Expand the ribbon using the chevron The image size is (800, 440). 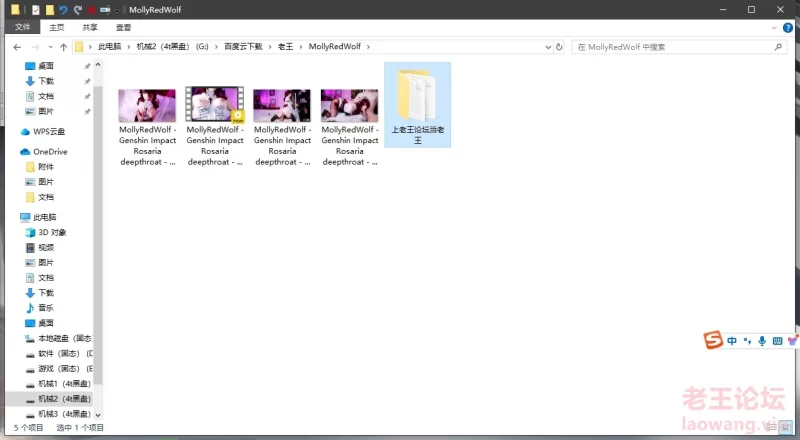pos(774,28)
